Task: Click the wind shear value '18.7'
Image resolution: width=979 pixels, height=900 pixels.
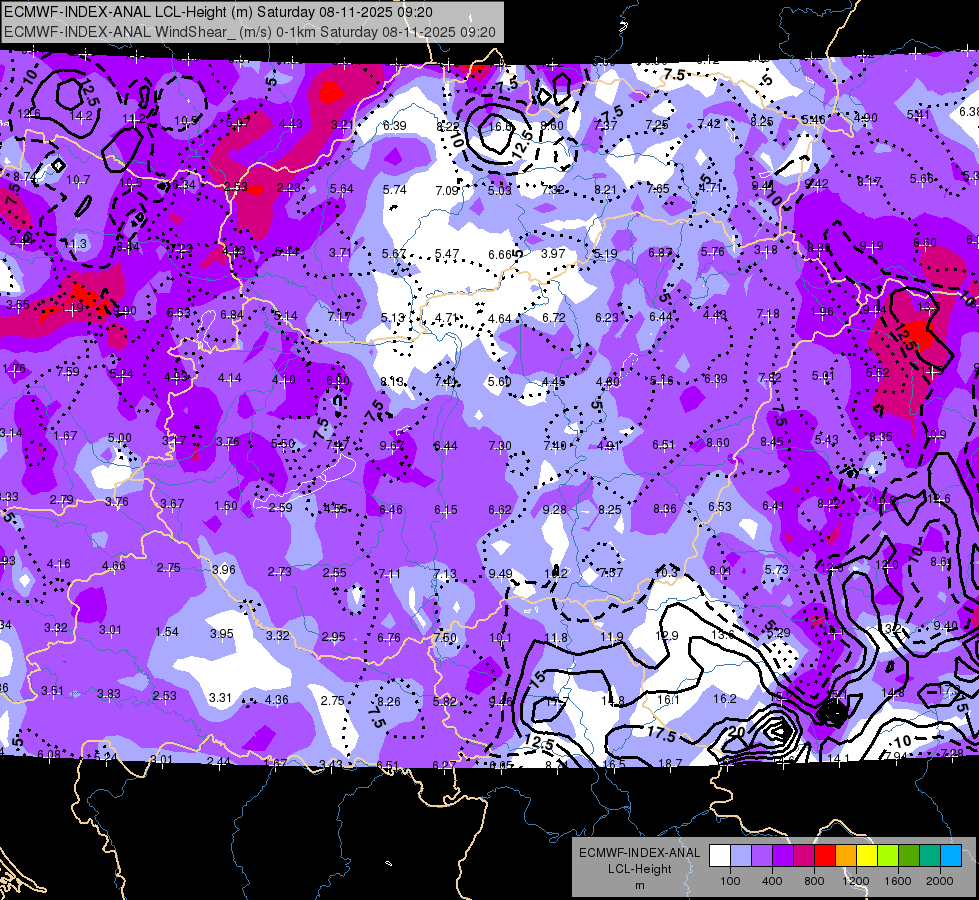Action: click(670, 763)
